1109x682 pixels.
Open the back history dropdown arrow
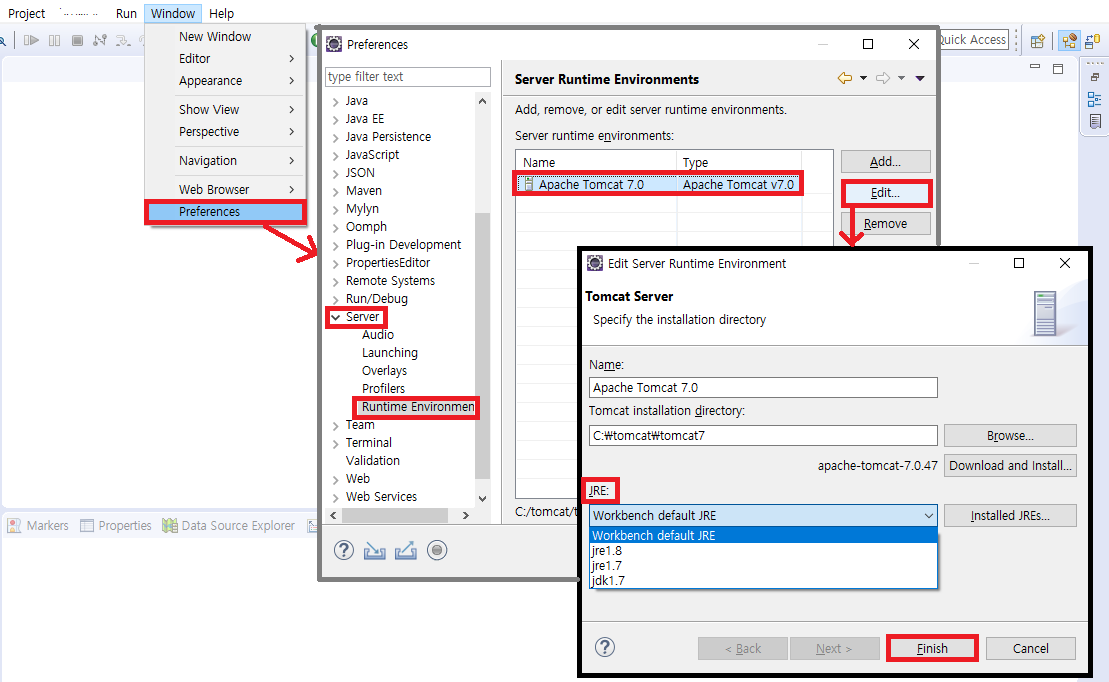click(864, 79)
